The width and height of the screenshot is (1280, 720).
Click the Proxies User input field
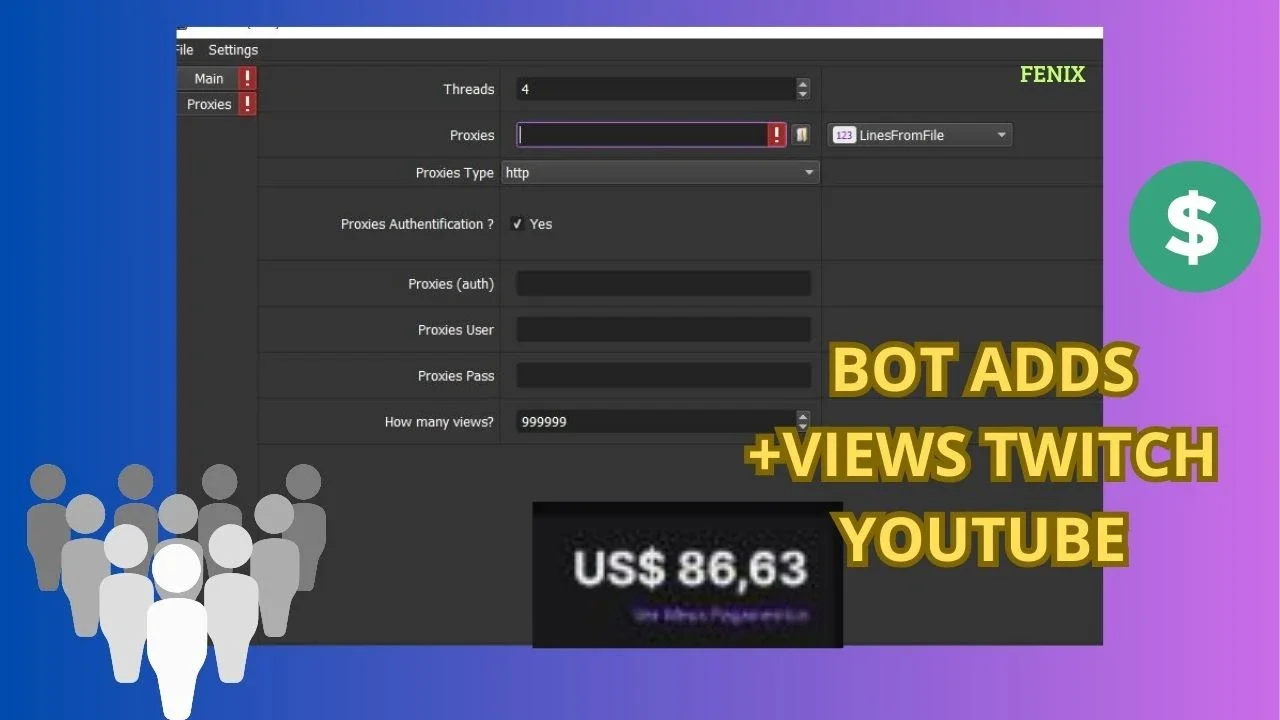tap(663, 330)
